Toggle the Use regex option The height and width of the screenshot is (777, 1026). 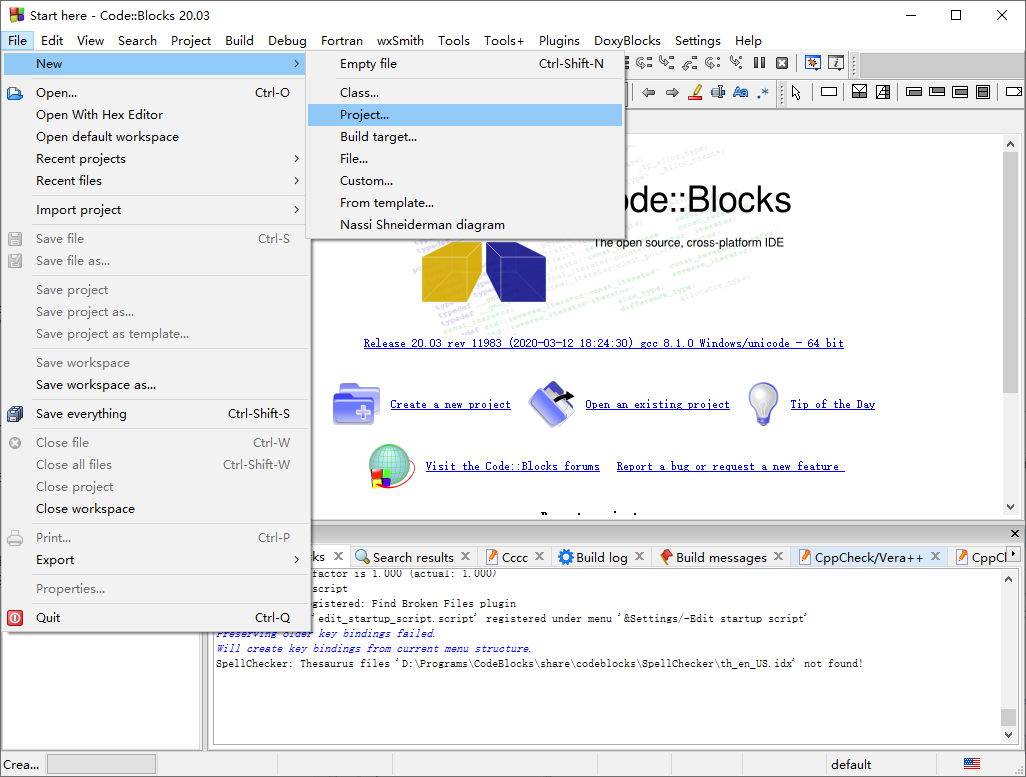tap(763, 94)
